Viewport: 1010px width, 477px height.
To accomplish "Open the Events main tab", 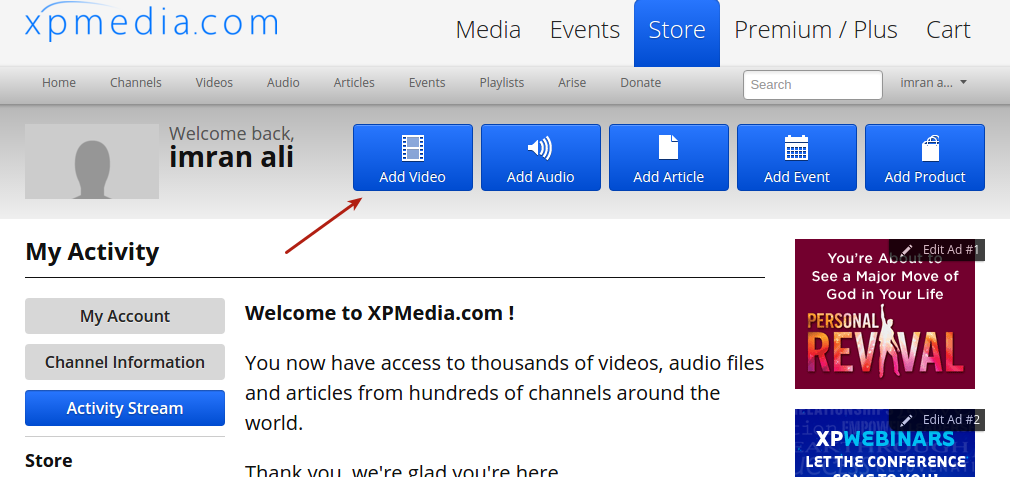I will [x=585, y=30].
